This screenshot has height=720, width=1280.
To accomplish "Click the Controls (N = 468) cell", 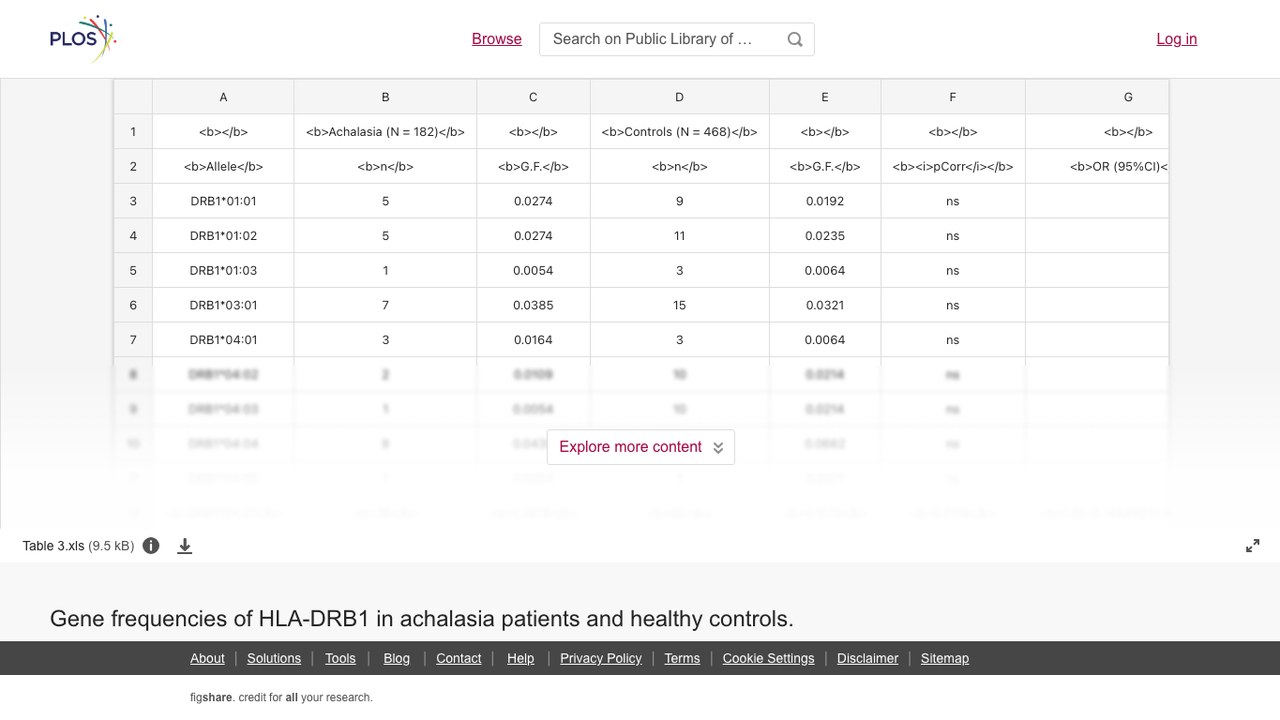I will (x=679, y=132).
